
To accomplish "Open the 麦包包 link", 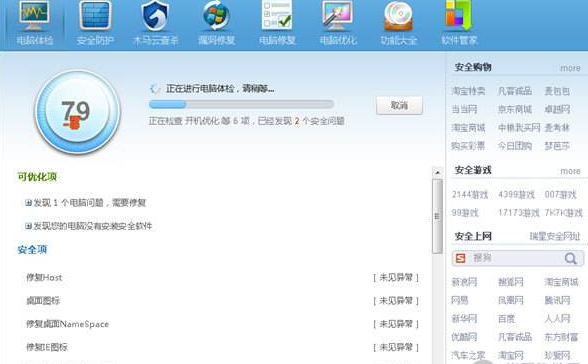I will [x=557, y=91].
